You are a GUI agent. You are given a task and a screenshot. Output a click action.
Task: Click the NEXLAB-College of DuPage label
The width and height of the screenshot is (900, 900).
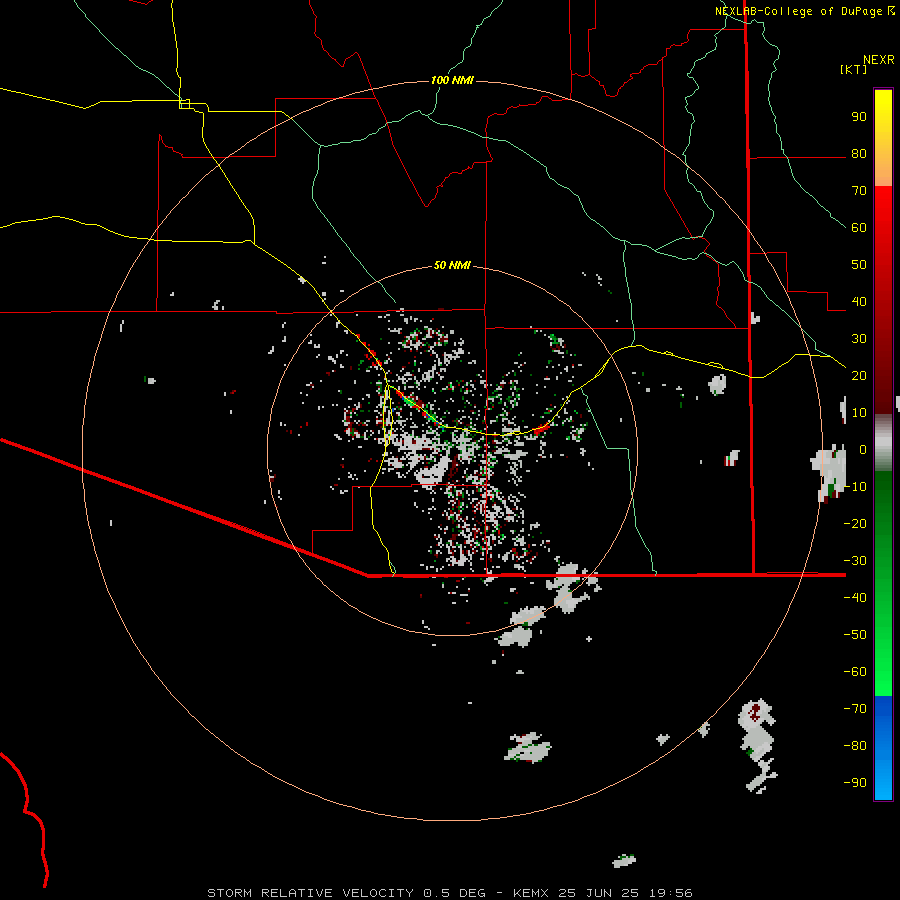click(804, 11)
